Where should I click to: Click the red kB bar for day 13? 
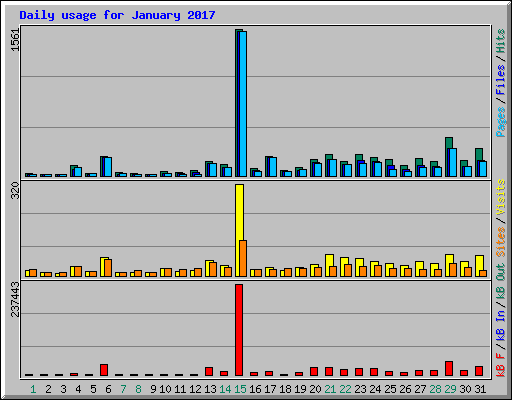click(x=209, y=372)
